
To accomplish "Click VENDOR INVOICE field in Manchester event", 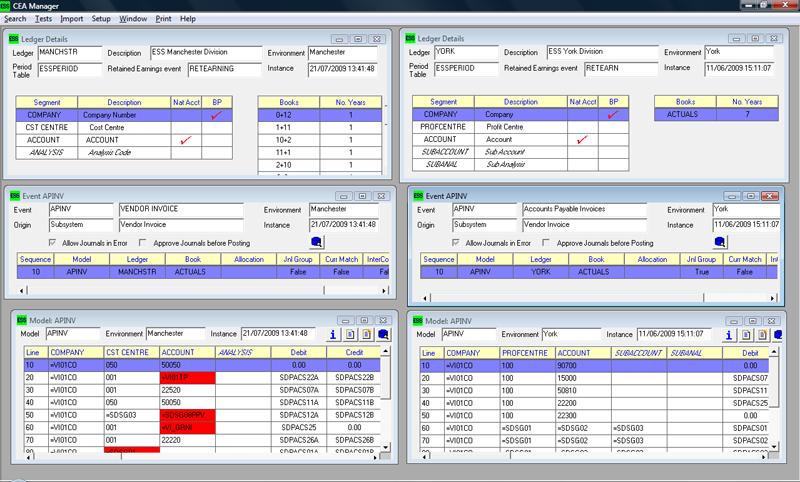I will pos(181,210).
